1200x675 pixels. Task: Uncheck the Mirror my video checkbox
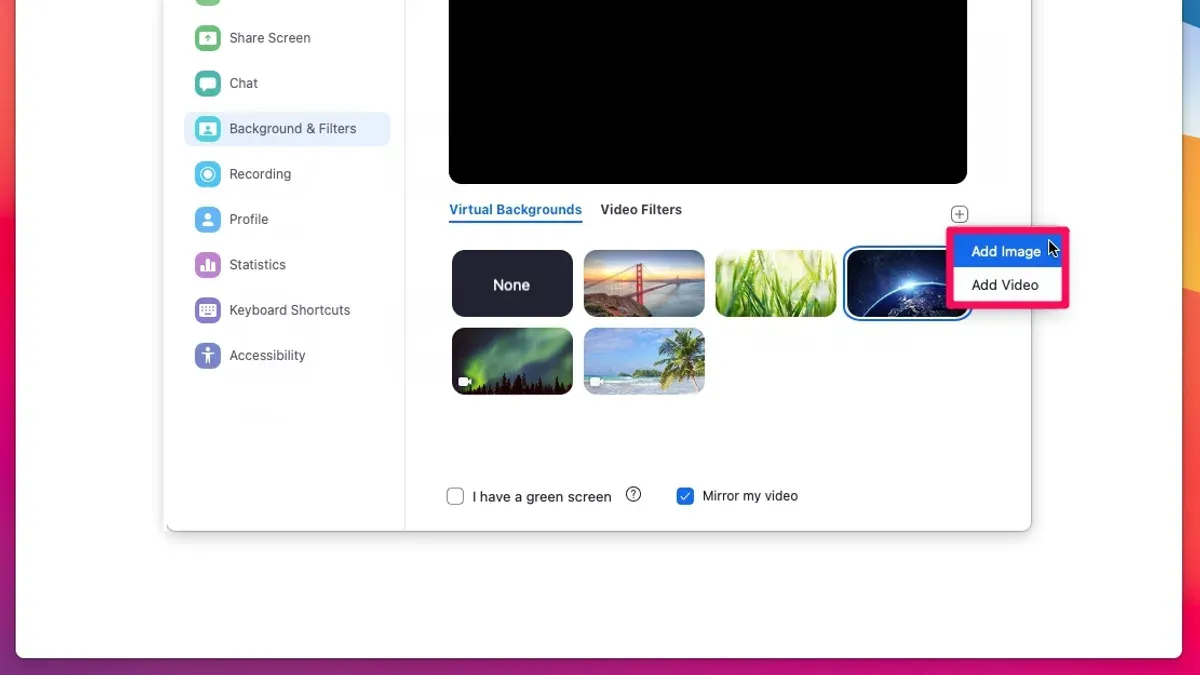coord(685,496)
